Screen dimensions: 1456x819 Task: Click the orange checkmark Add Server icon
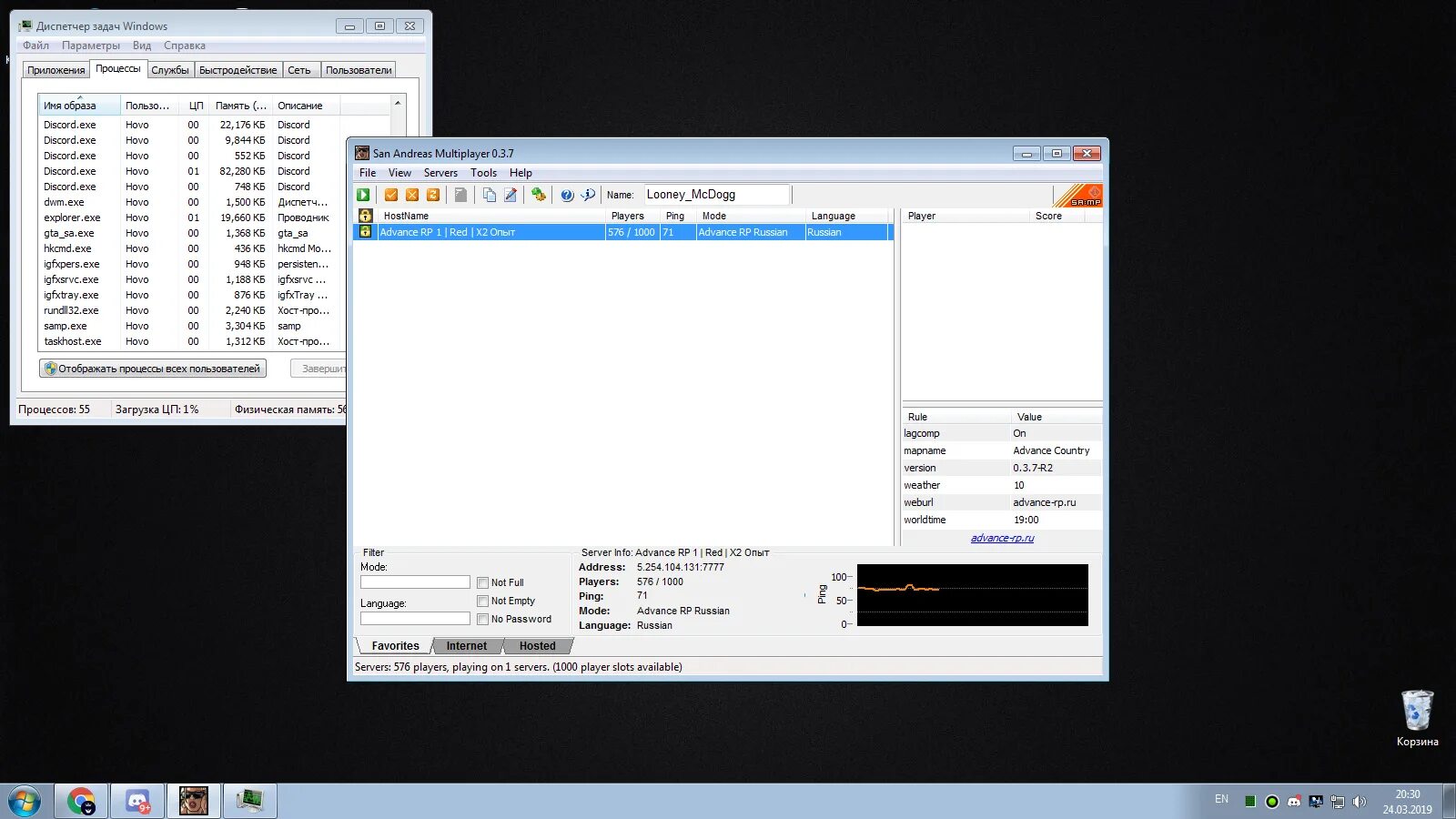coord(391,195)
